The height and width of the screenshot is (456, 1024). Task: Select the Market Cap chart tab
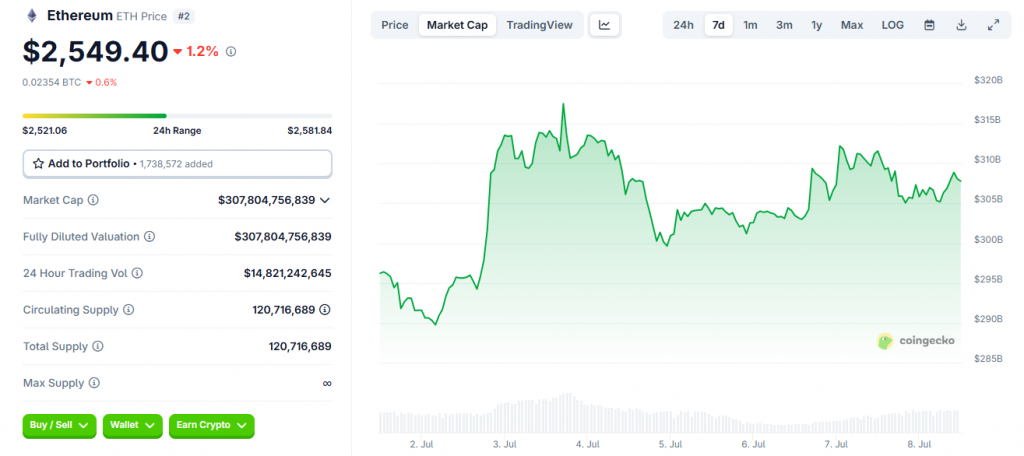(x=457, y=25)
